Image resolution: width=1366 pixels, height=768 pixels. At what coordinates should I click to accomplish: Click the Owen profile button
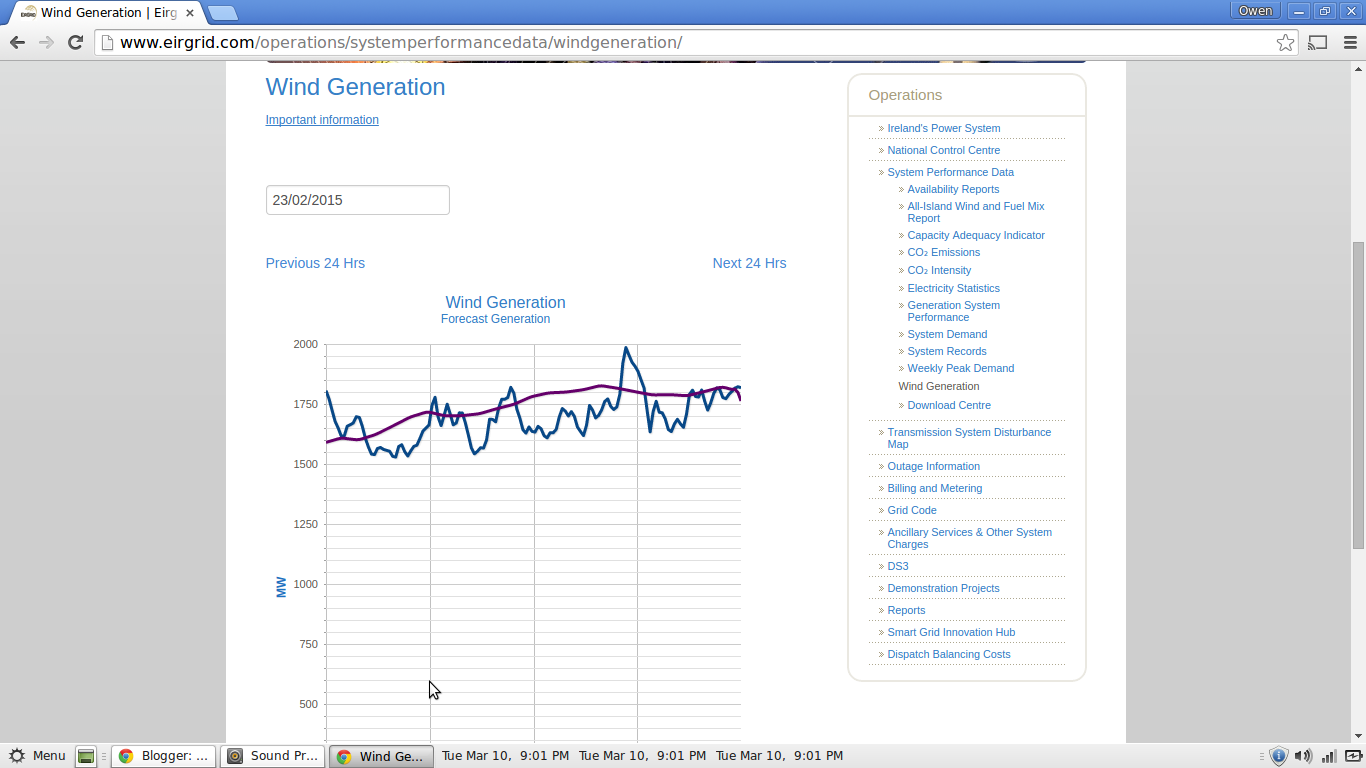point(1256,11)
